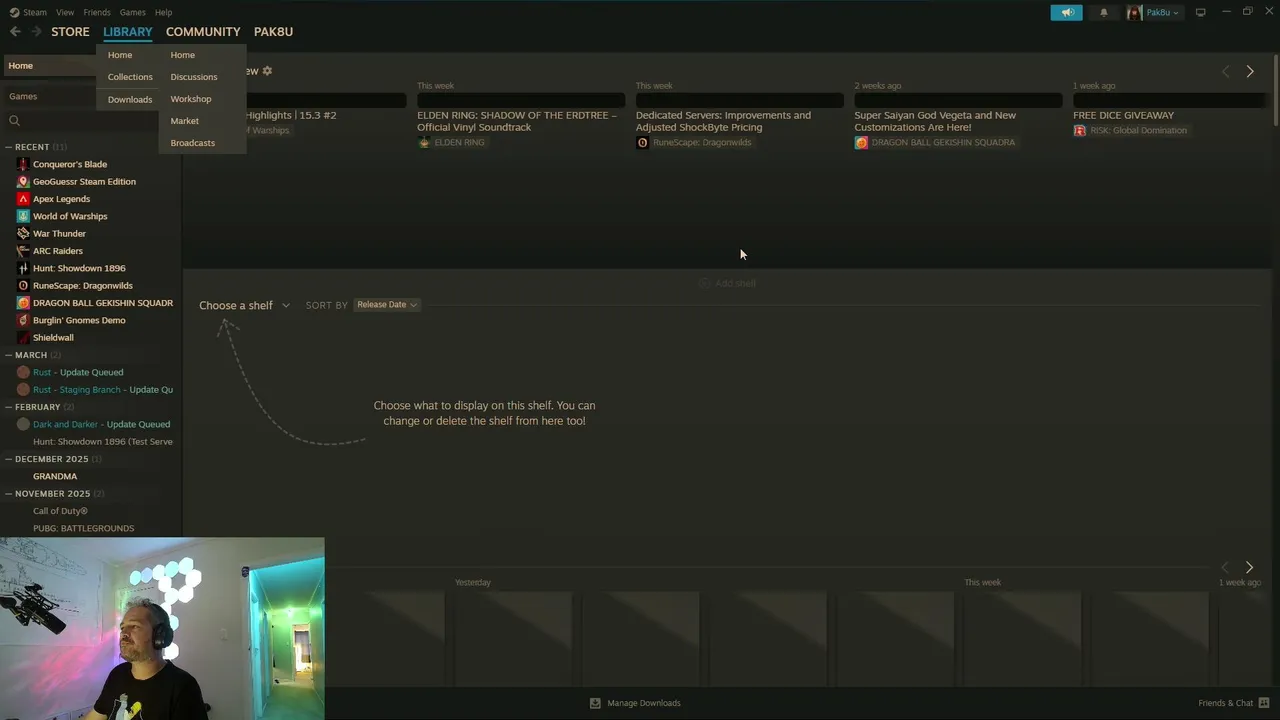
Task: Click the Manage Downloads link
Action: click(x=644, y=703)
